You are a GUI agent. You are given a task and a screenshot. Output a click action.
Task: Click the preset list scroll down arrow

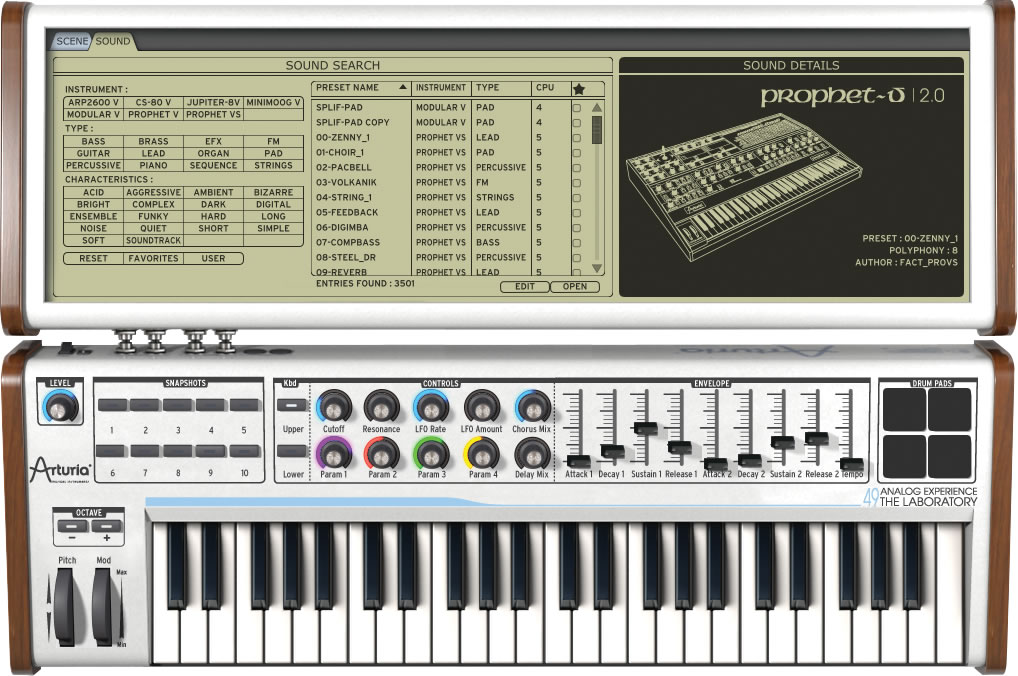click(x=597, y=268)
